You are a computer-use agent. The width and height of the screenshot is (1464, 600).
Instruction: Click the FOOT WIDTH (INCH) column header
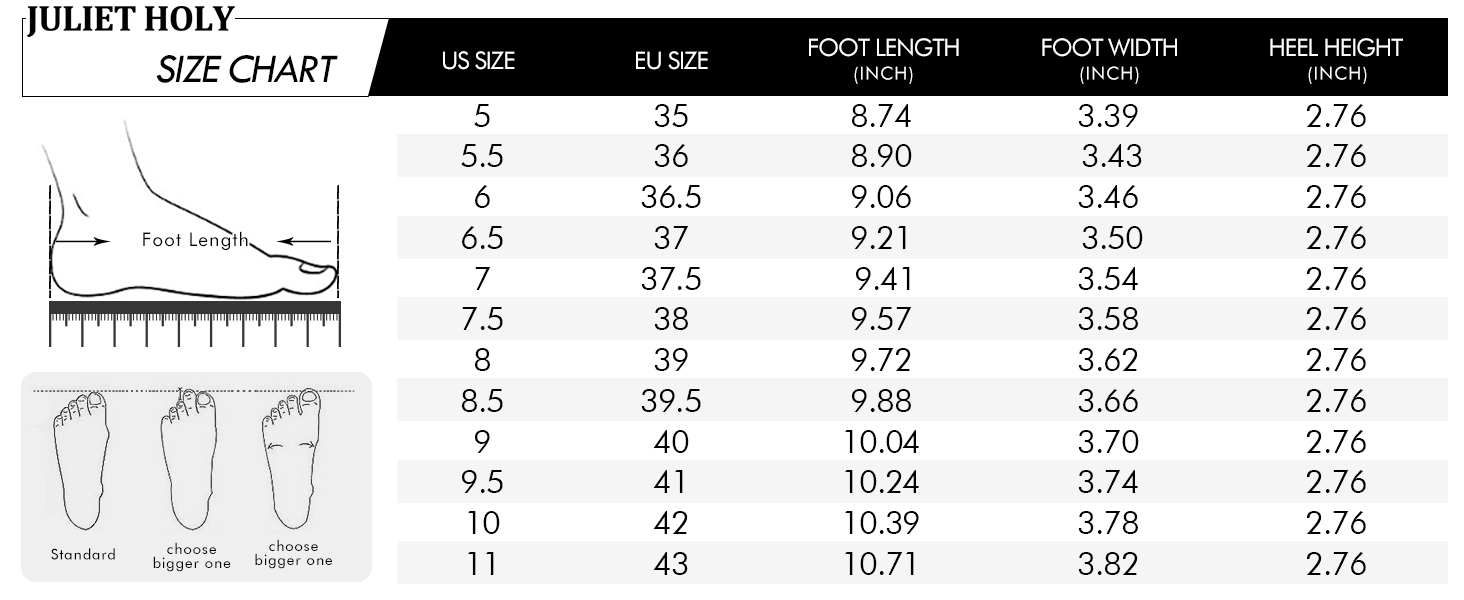[1109, 59]
